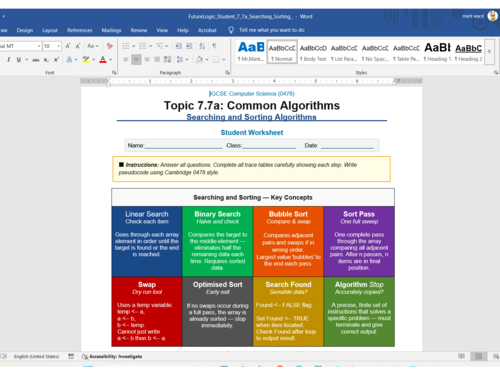
Task: Open the column/distributed text tool
Action: coord(168,60)
